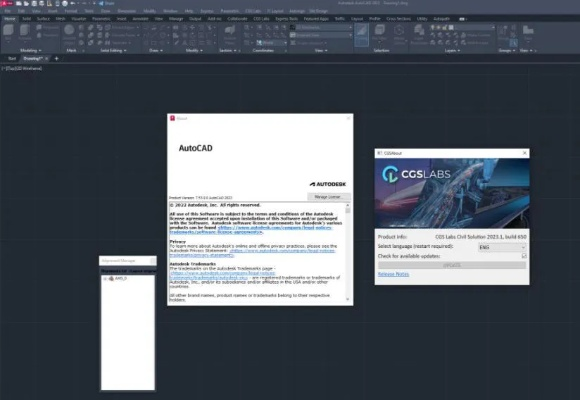Click the Smooth Object mesh icon
This screenshot has height=400, width=580.
pos(69,33)
